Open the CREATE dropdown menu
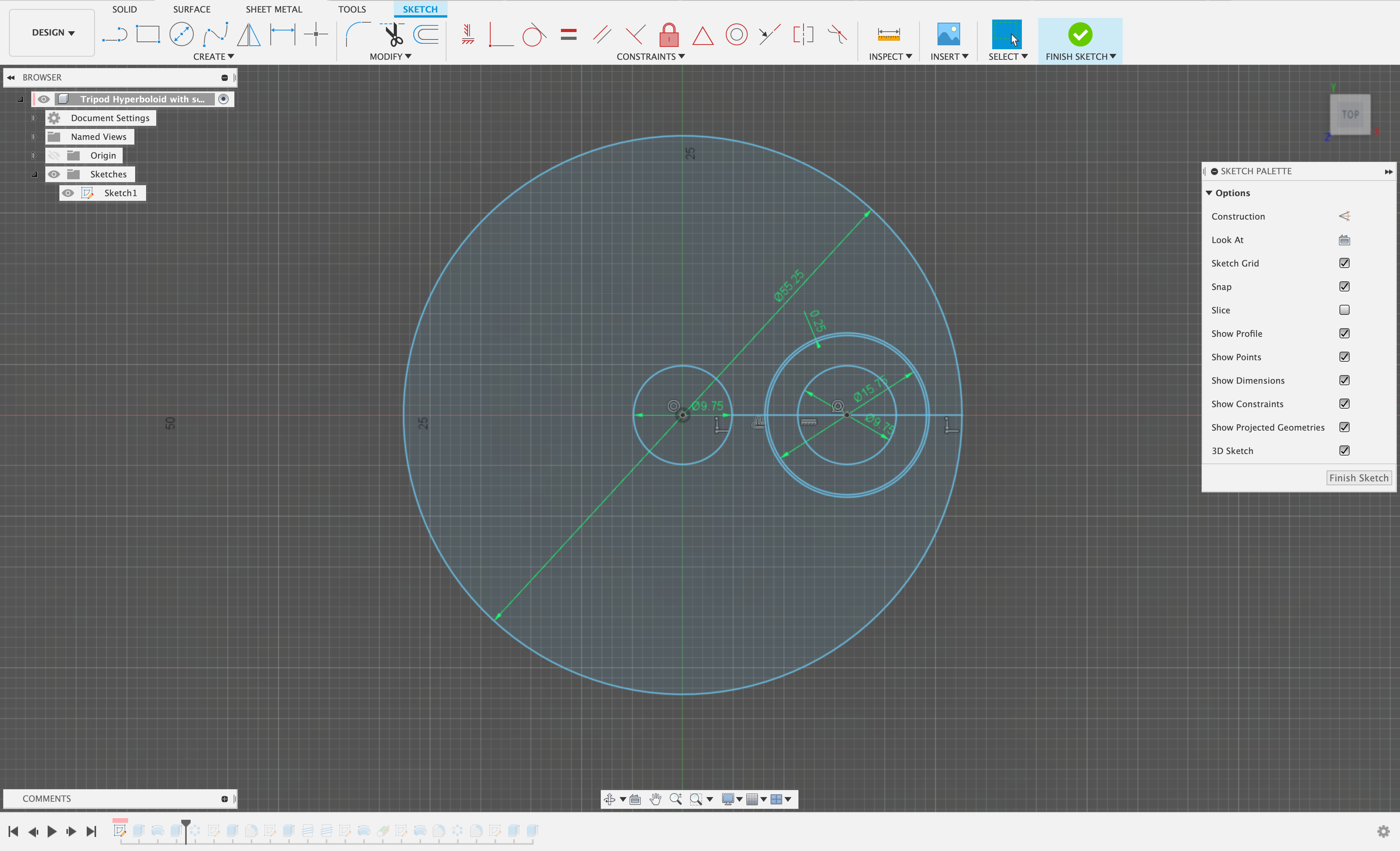1400x851 pixels. (x=214, y=56)
